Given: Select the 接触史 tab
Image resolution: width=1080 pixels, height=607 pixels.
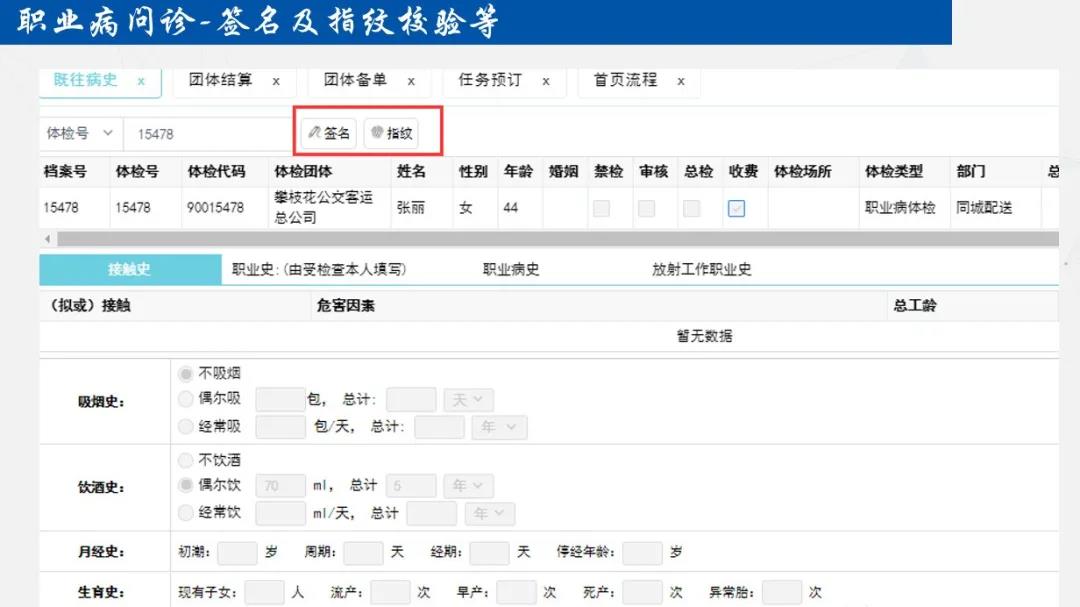Looking at the screenshot, I should [130, 269].
